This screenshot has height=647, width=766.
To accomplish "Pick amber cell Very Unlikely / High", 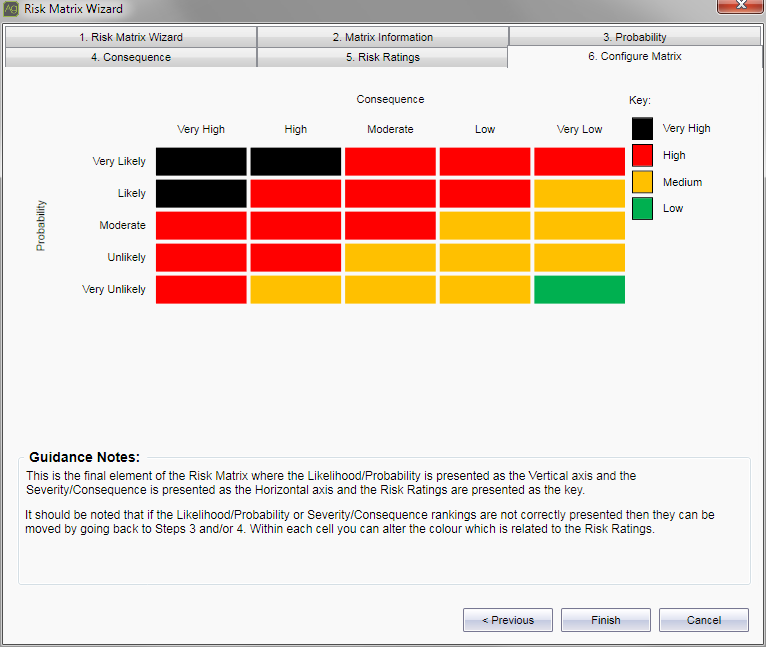I will click(296, 289).
